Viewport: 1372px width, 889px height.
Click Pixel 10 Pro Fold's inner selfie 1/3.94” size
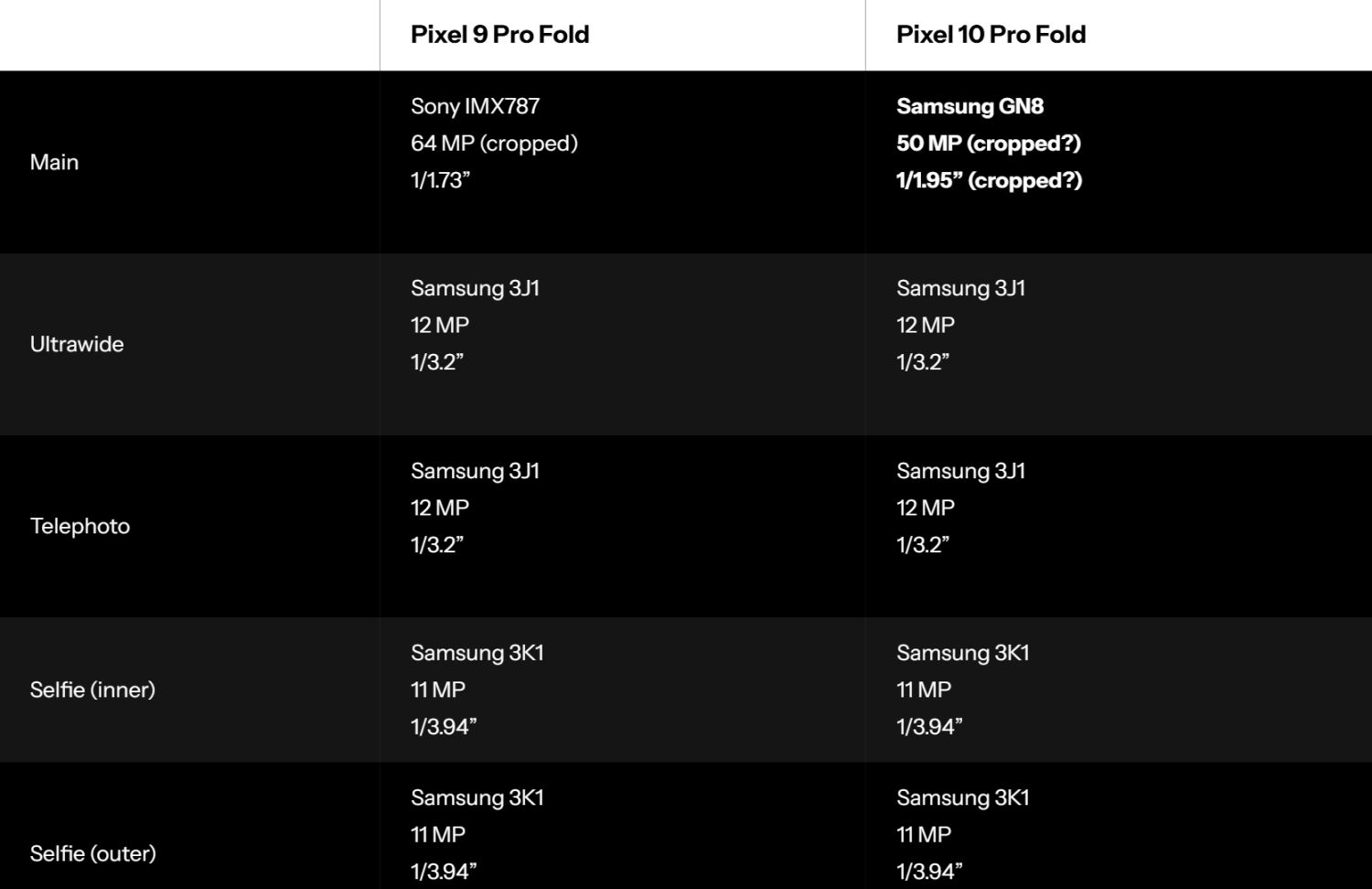pos(928,727)
